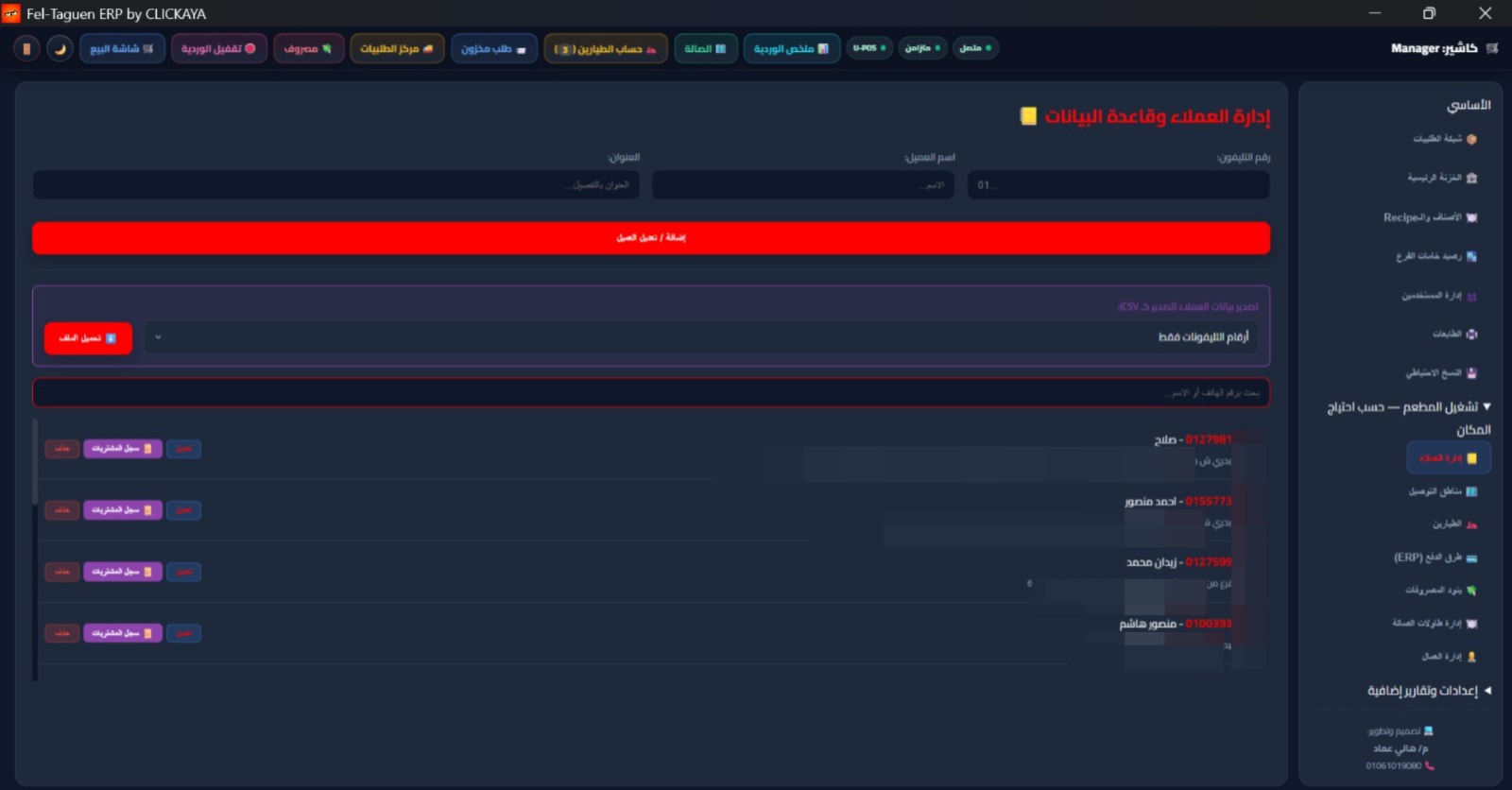Edit customer زيدان محمد
Image resolution: width=1512 pixels, height=790 pixels.
(183, 572)
